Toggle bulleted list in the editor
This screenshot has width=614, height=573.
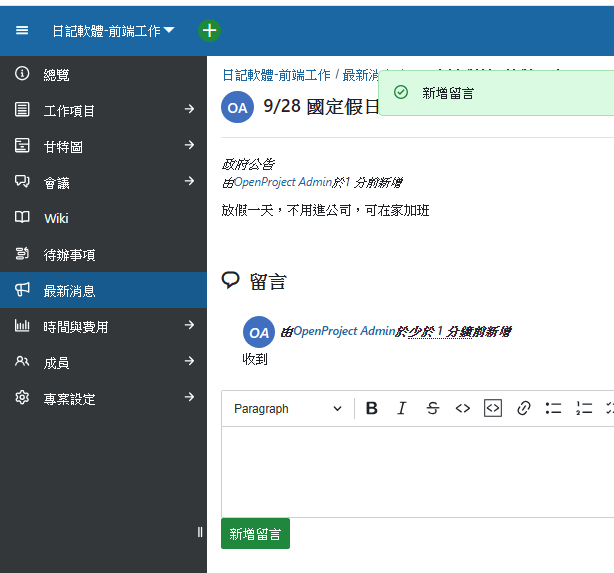coord(554,409)
